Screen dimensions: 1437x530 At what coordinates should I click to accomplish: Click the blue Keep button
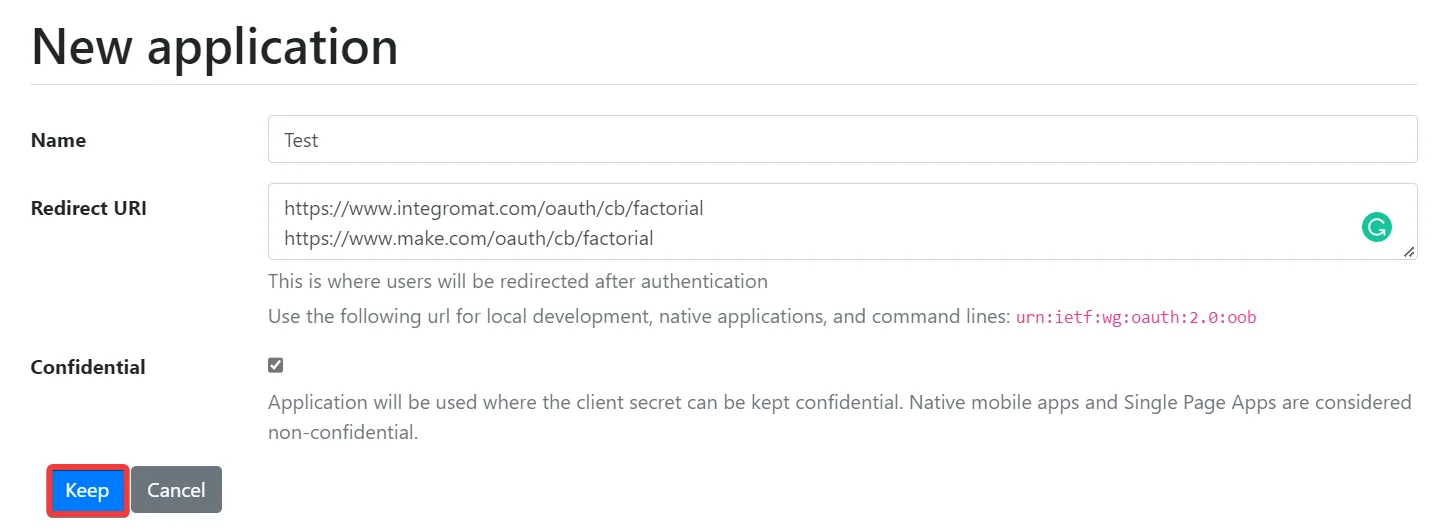click(87, 490)
